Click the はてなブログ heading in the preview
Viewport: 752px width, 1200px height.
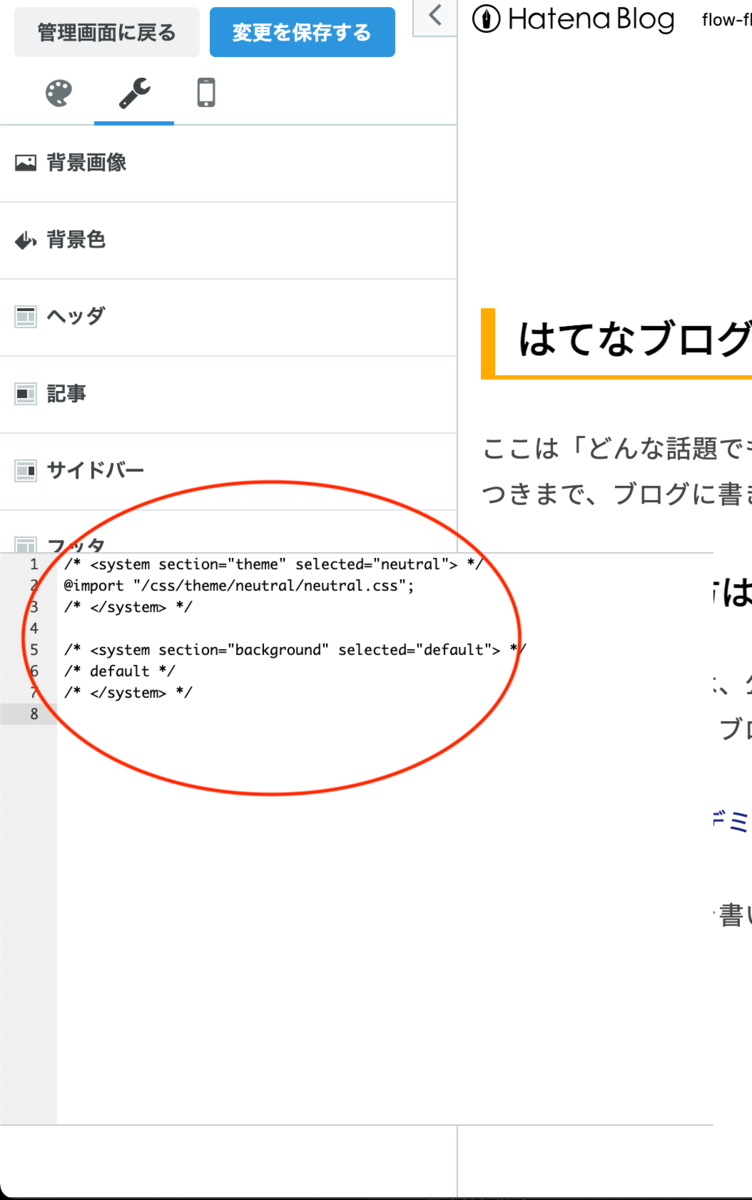(x=634, y=341)
